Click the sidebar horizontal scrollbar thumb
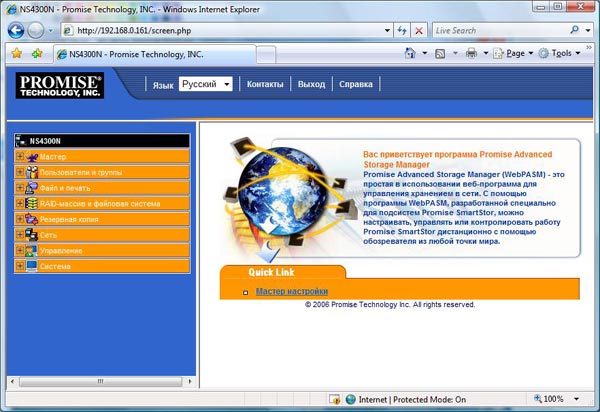 click(101, 381)
